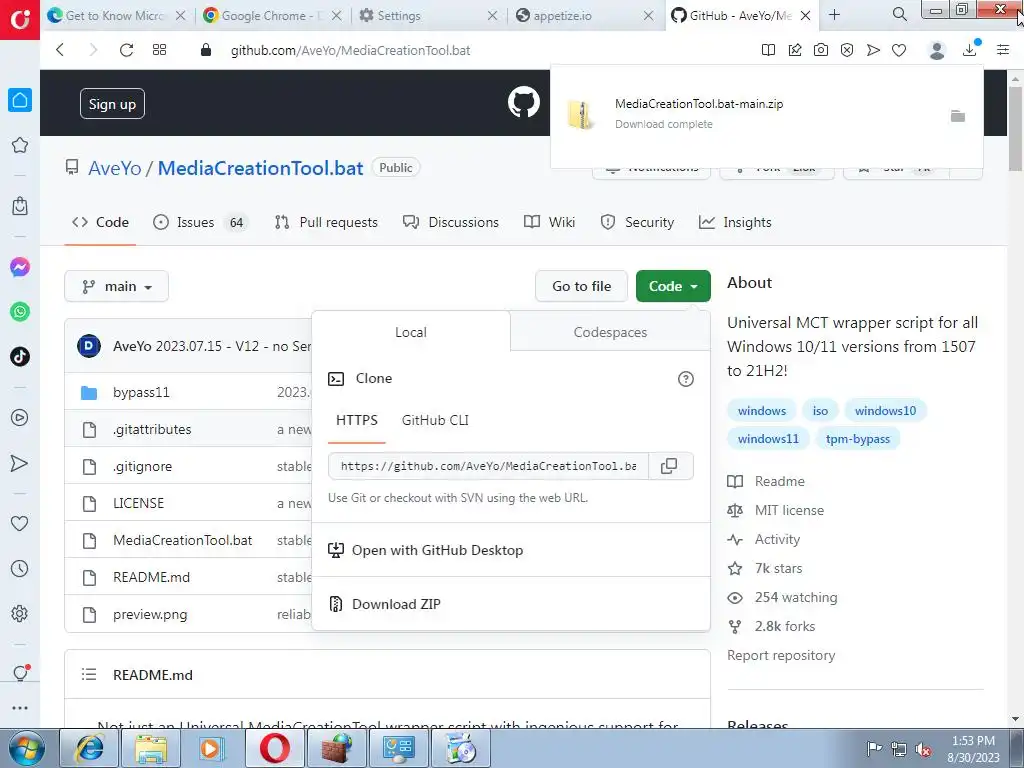
Task: Open Opera sidebar home icon
Action: click(20, 100)
